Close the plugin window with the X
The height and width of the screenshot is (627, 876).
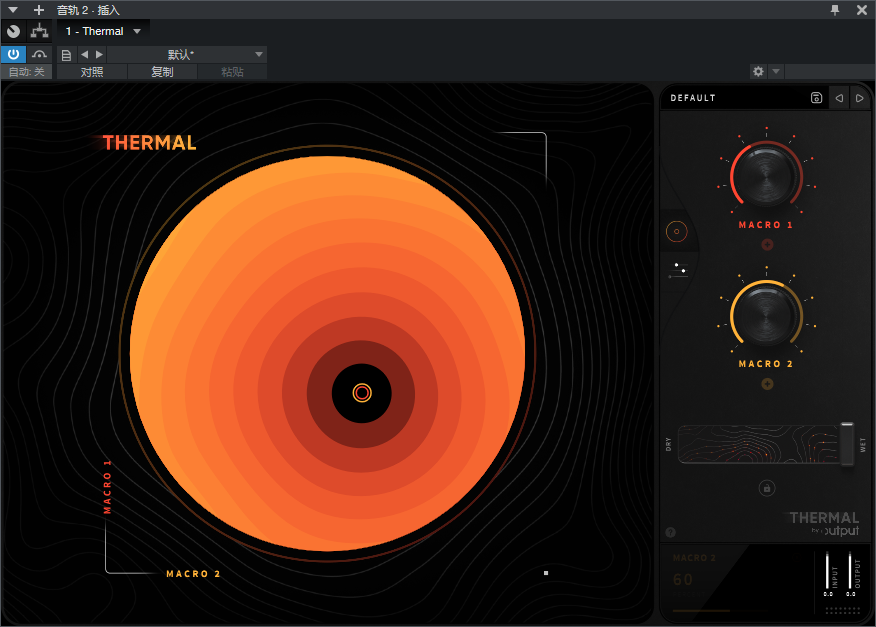(862, 10)
